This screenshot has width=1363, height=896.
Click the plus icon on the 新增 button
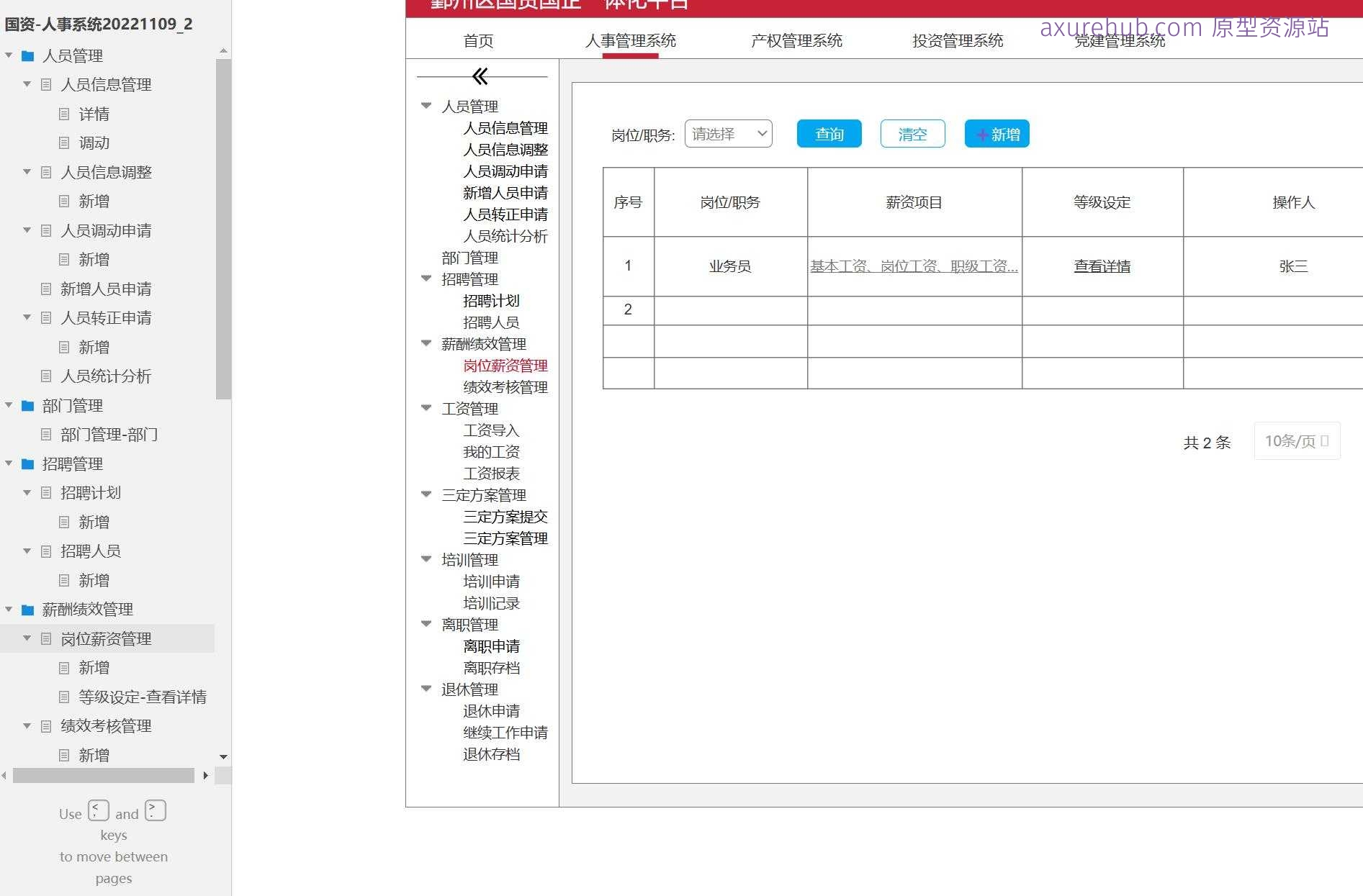point(982,134)
